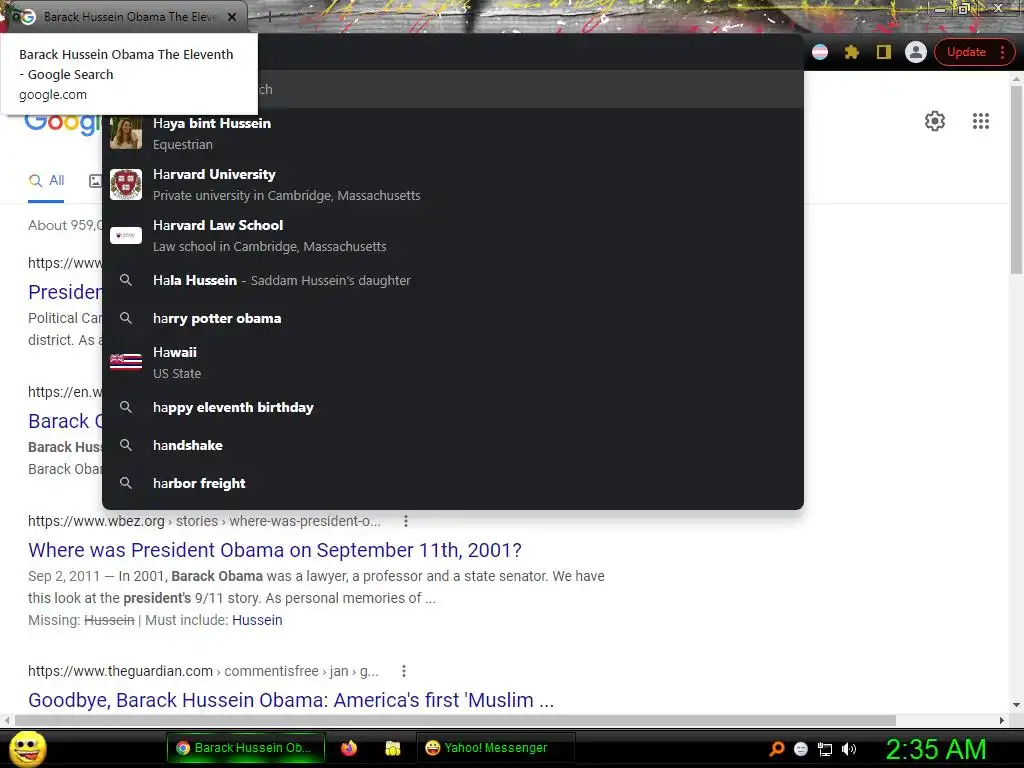Viewport: 1024px width, 768px height.
Task: Open the Chrome extensions puzzle icon
Action: click(x=852, y=52)
